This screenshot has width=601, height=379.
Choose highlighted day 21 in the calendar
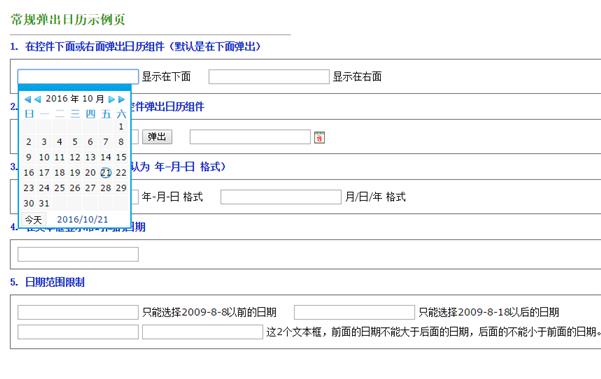106,172
